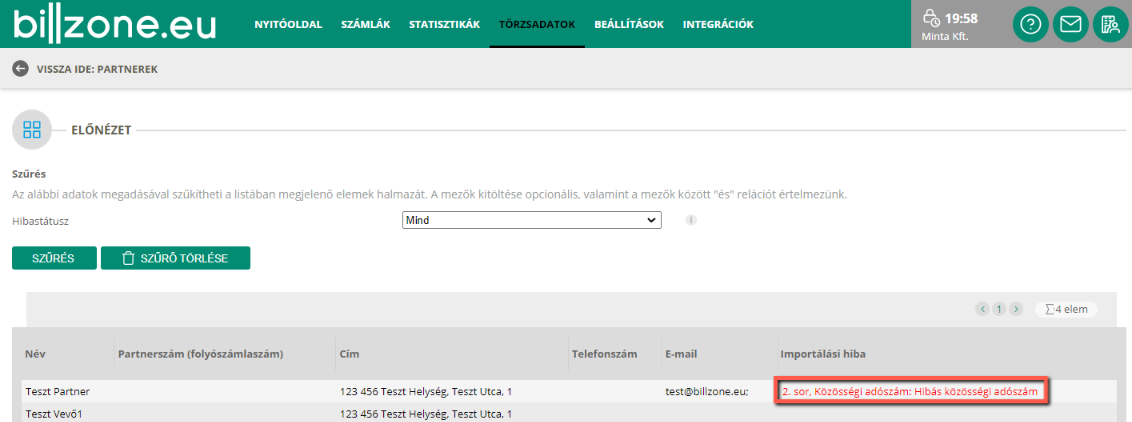Open the Hibastátusz dropdown showing Mind

coord(531,220)
